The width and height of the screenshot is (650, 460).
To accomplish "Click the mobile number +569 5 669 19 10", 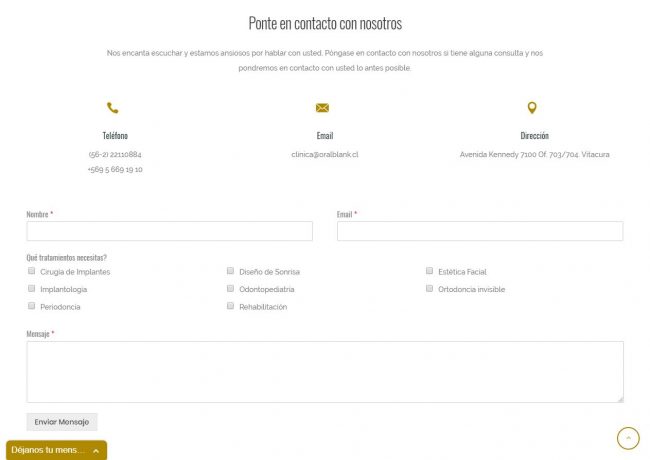I will click(115, 170).
